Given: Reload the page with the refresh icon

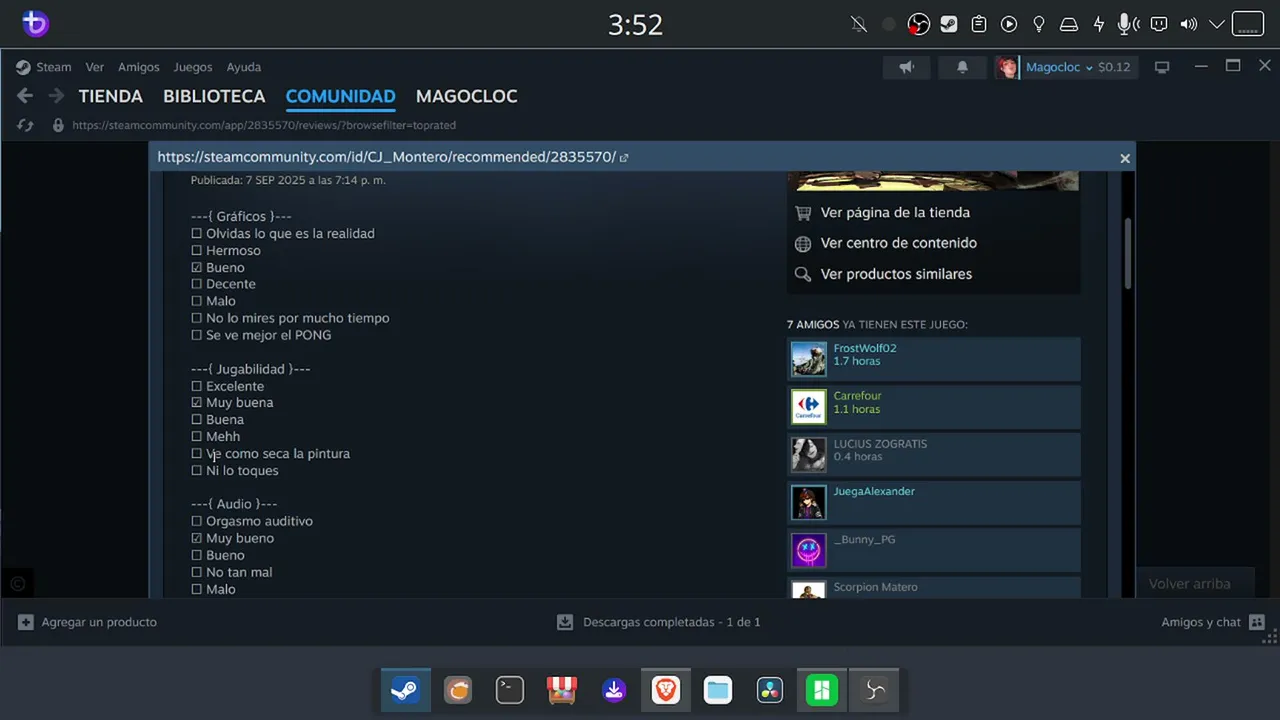Looking at the screenshot, I should (25, 125).
